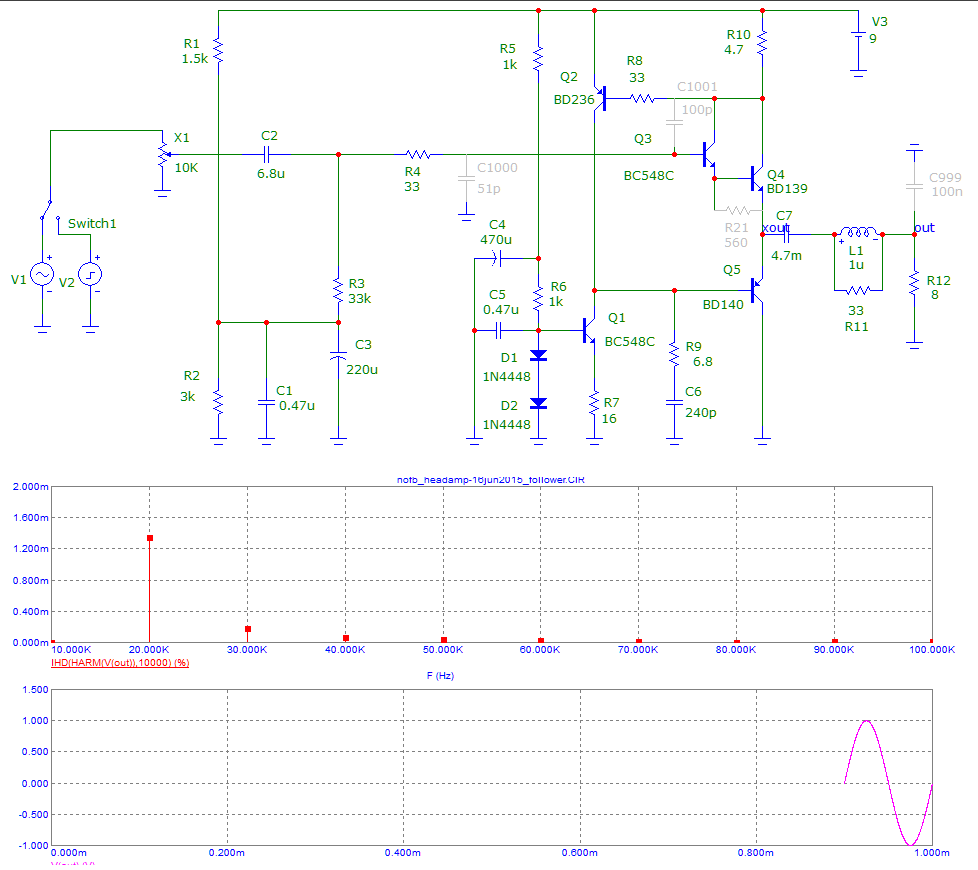The width and height of the screenshot is (978, 870).
Task: Select the R1 1.5k resistor symbol
Action: (218, 50)
